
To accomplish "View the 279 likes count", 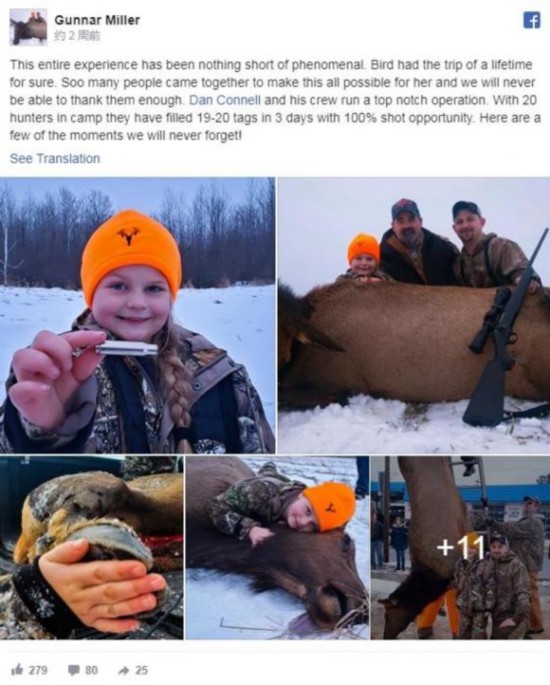I will coord(38,670).
